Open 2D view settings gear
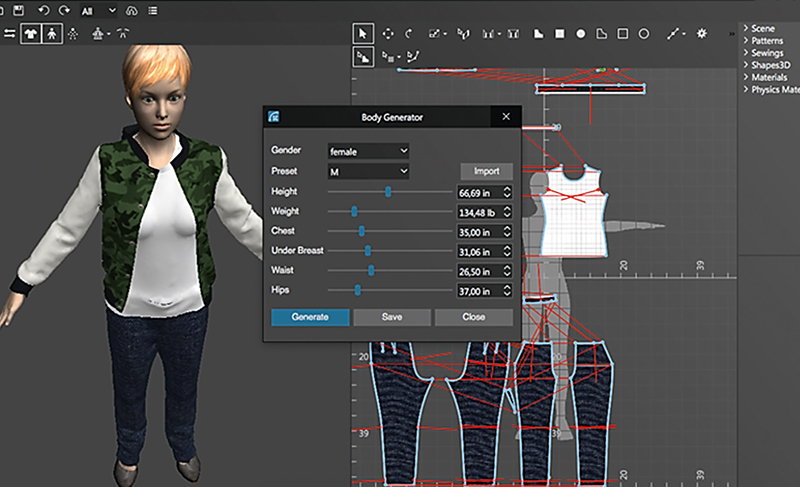800x487 pixels. [702, 34]
